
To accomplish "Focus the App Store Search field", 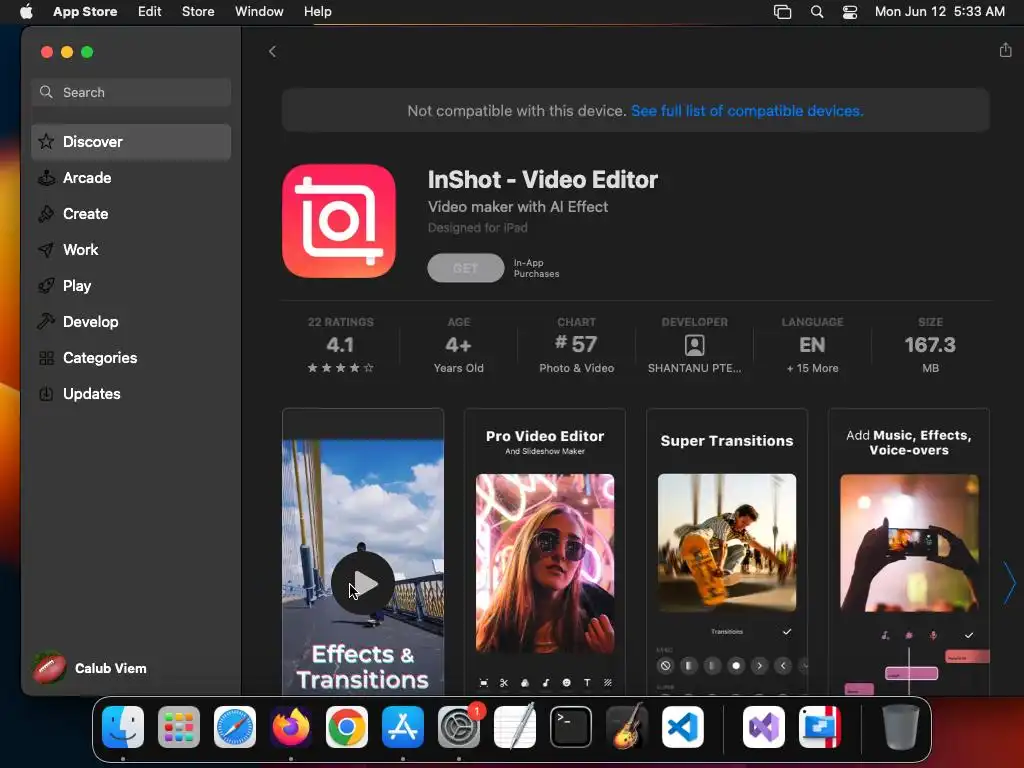I will click(x=131, y=92).
